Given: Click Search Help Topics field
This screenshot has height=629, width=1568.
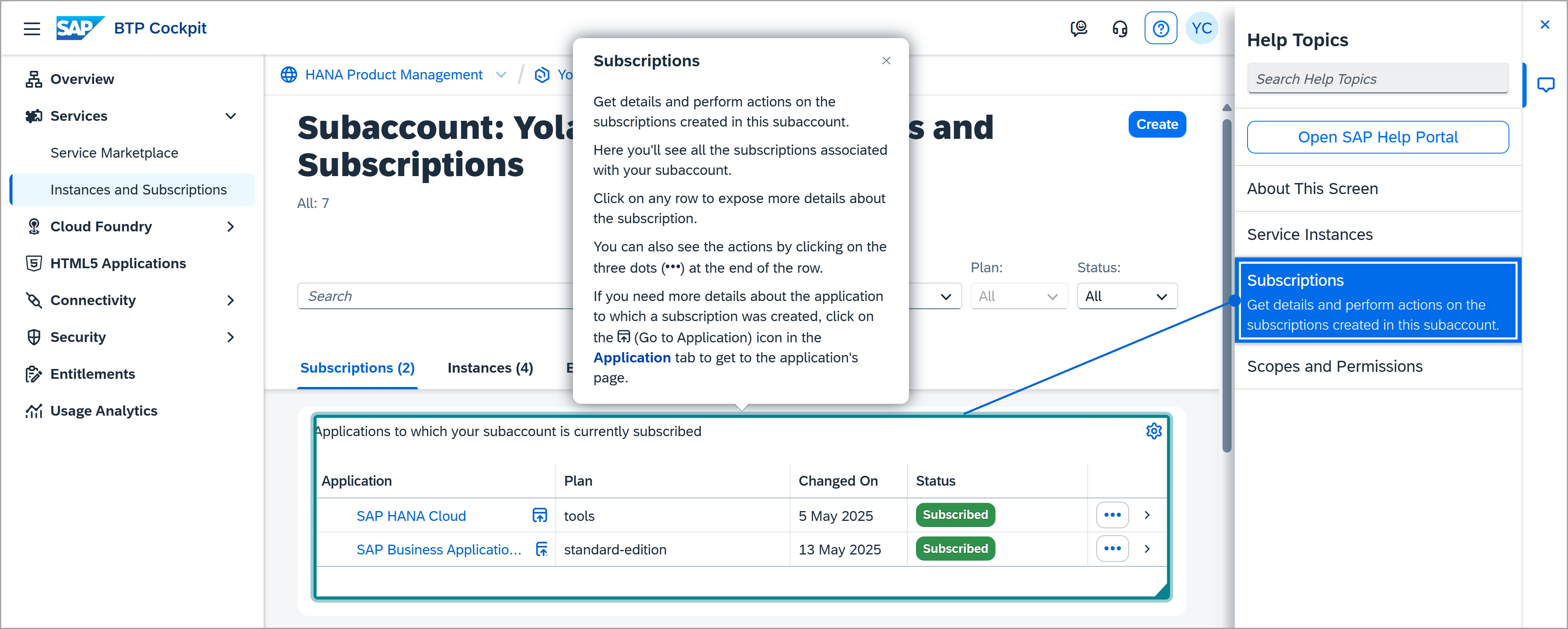Looking at the screenshot, I should [1377, 79].
